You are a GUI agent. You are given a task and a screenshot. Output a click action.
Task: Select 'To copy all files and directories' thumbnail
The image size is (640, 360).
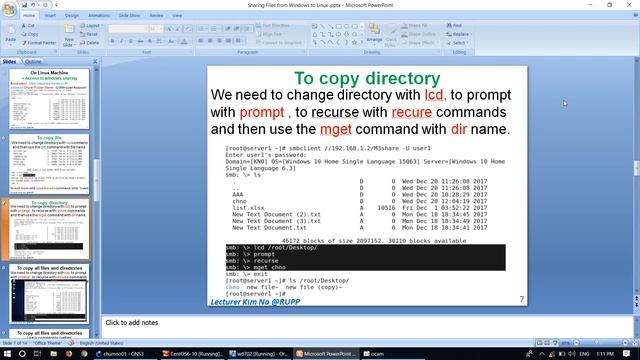pos(49,294)
